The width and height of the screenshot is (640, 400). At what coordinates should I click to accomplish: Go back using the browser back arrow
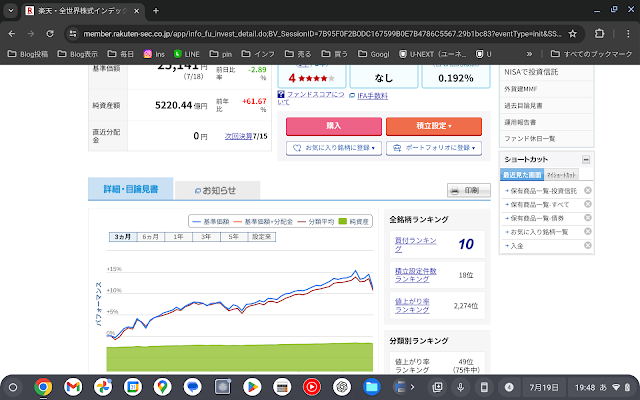12,34
